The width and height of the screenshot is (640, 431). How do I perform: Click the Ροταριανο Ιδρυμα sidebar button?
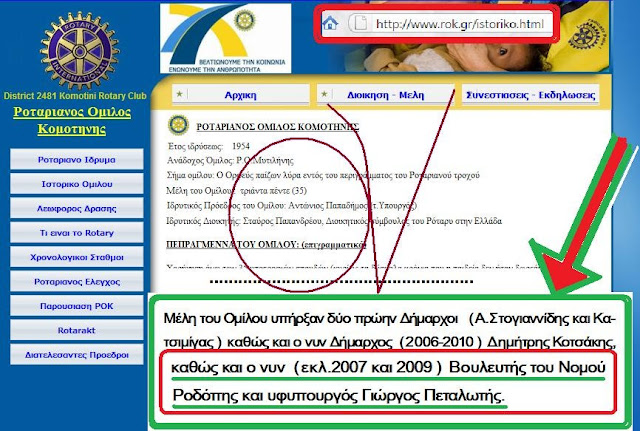77,160
